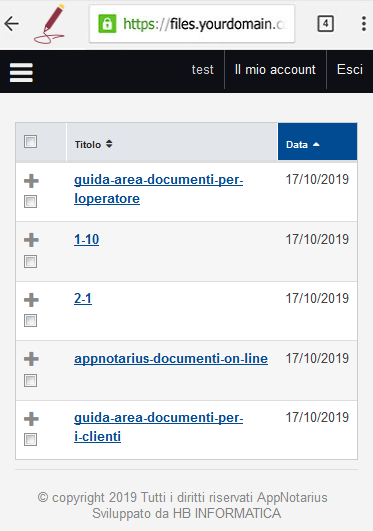Open the guida-area-documenti-per-loperatore link
The width and height of the screenshot is (373, 531).
pos(159,189)
